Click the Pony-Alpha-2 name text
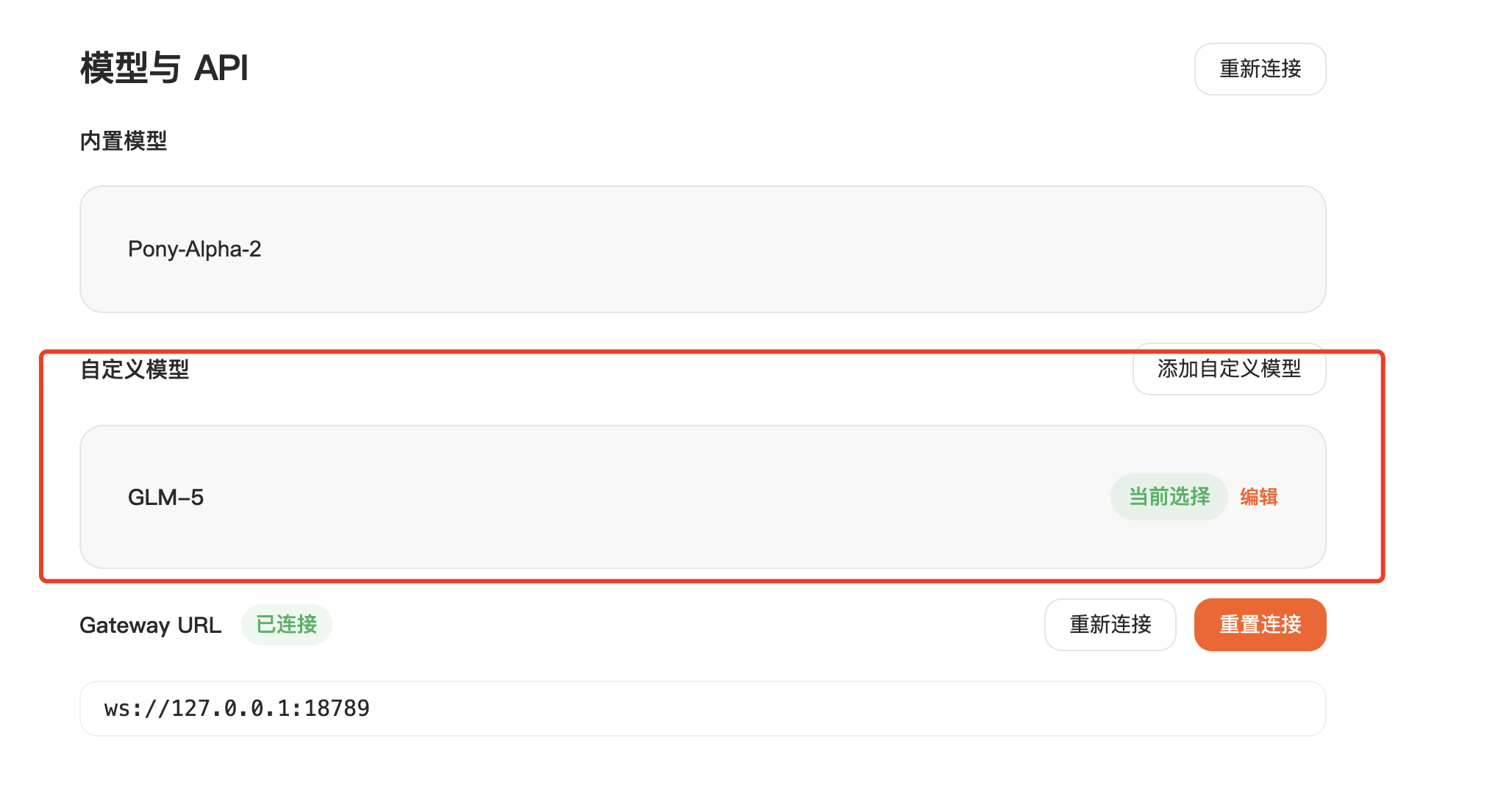Image resolution: width=1512 pixels, height=810 pixels. (195, 249)
